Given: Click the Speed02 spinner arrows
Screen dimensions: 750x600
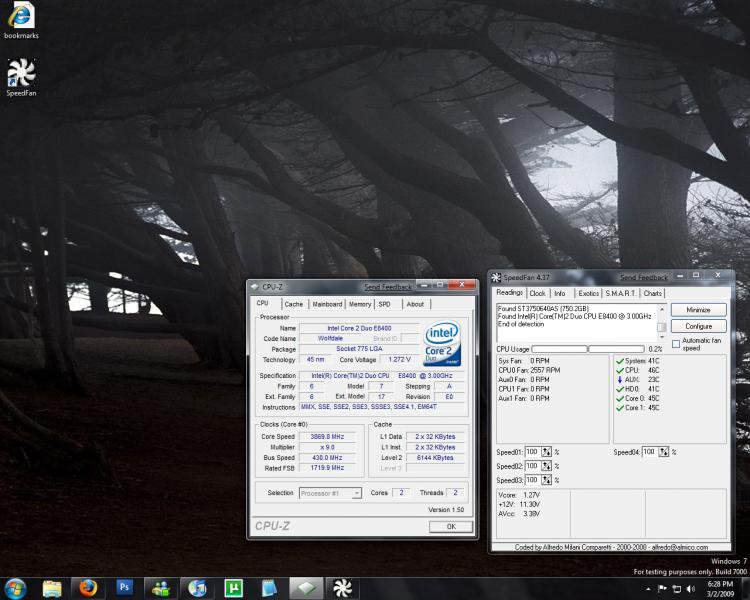Looking at the screenshot, I should [x=546, y=466].
